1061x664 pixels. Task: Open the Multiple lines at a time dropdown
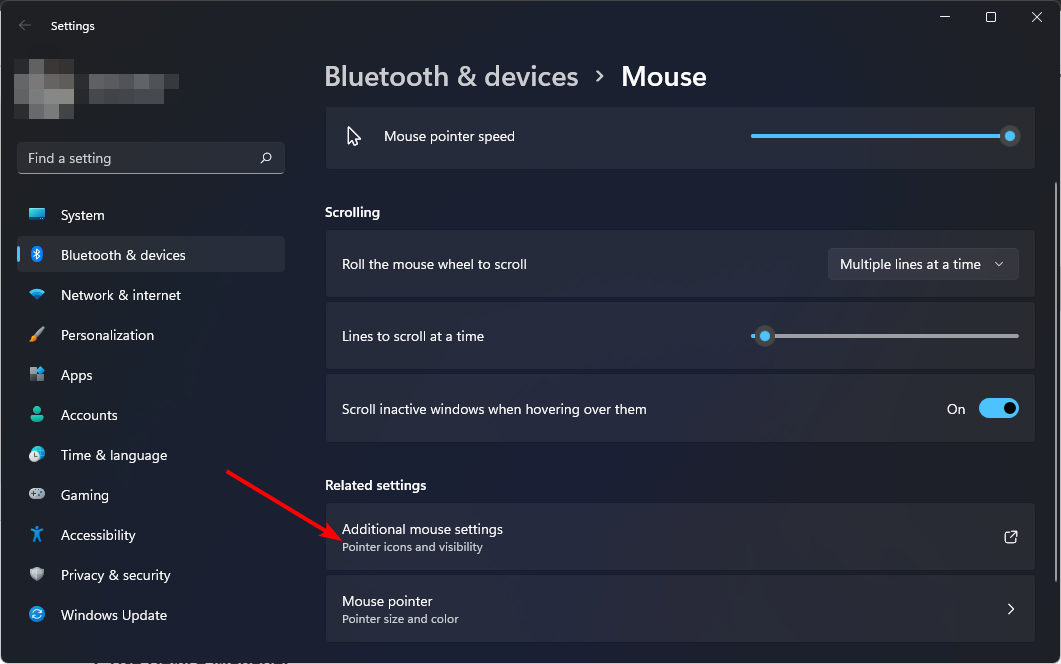(923, 264)
